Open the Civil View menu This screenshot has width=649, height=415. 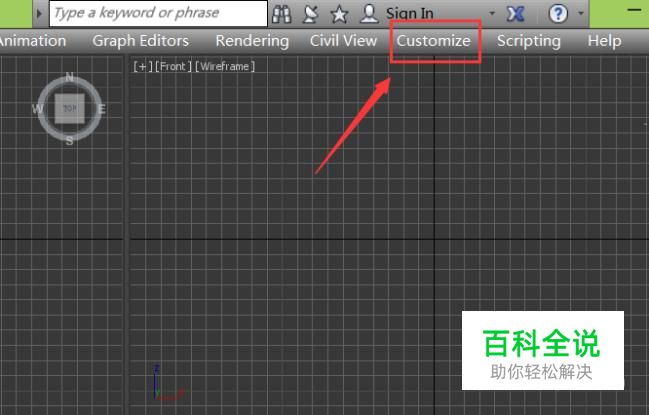pyautogui.click(x=344, y=41)
